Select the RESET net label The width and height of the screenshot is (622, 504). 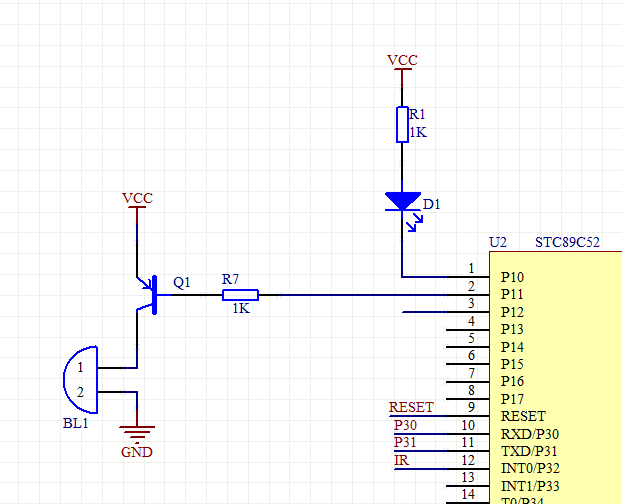tap(411, 407)
